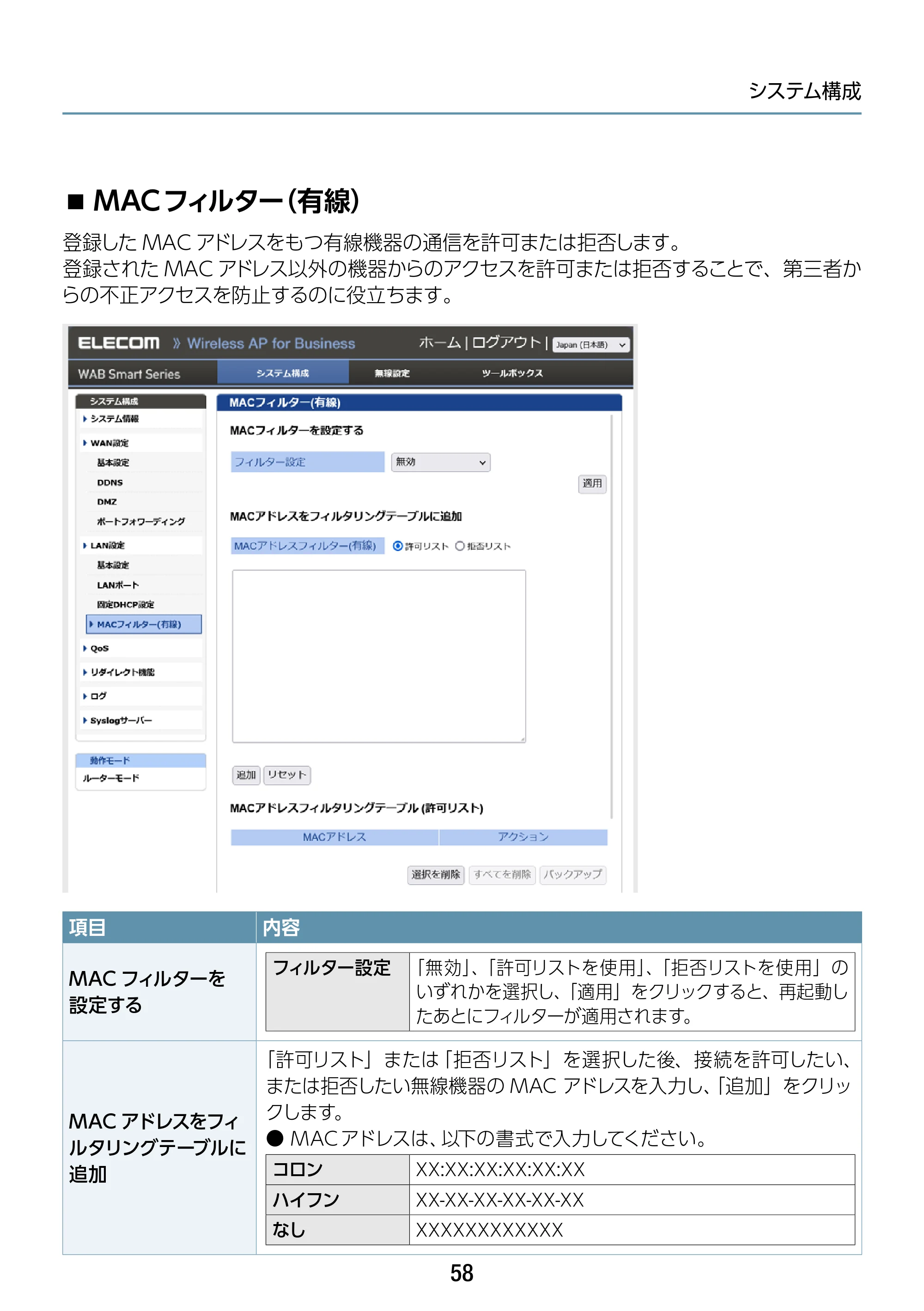This screenshot has width=924, height=1311.
Task: Click the アクション column header
Action: [x=523, y=837]
